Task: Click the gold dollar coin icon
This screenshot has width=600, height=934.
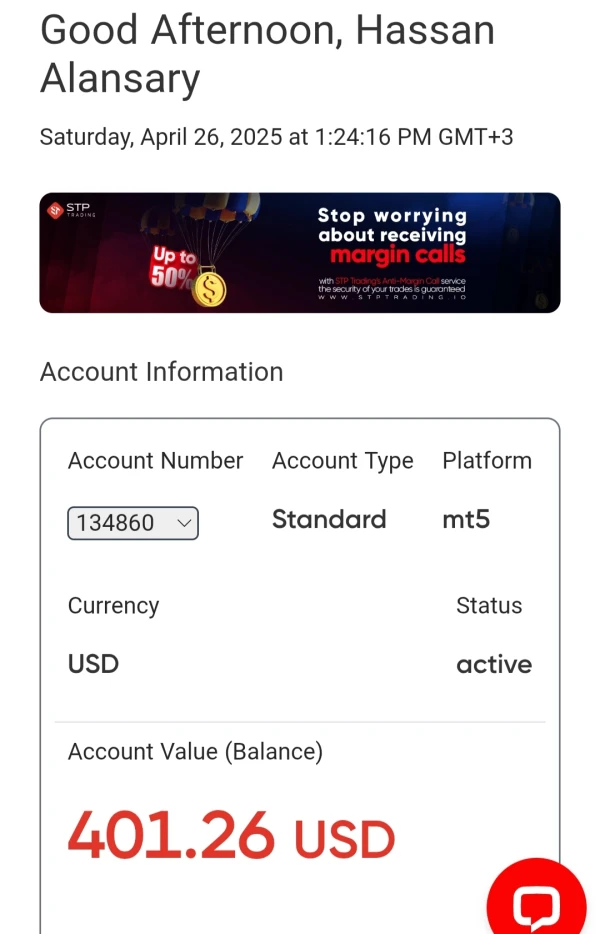Action: coord(208,287)
